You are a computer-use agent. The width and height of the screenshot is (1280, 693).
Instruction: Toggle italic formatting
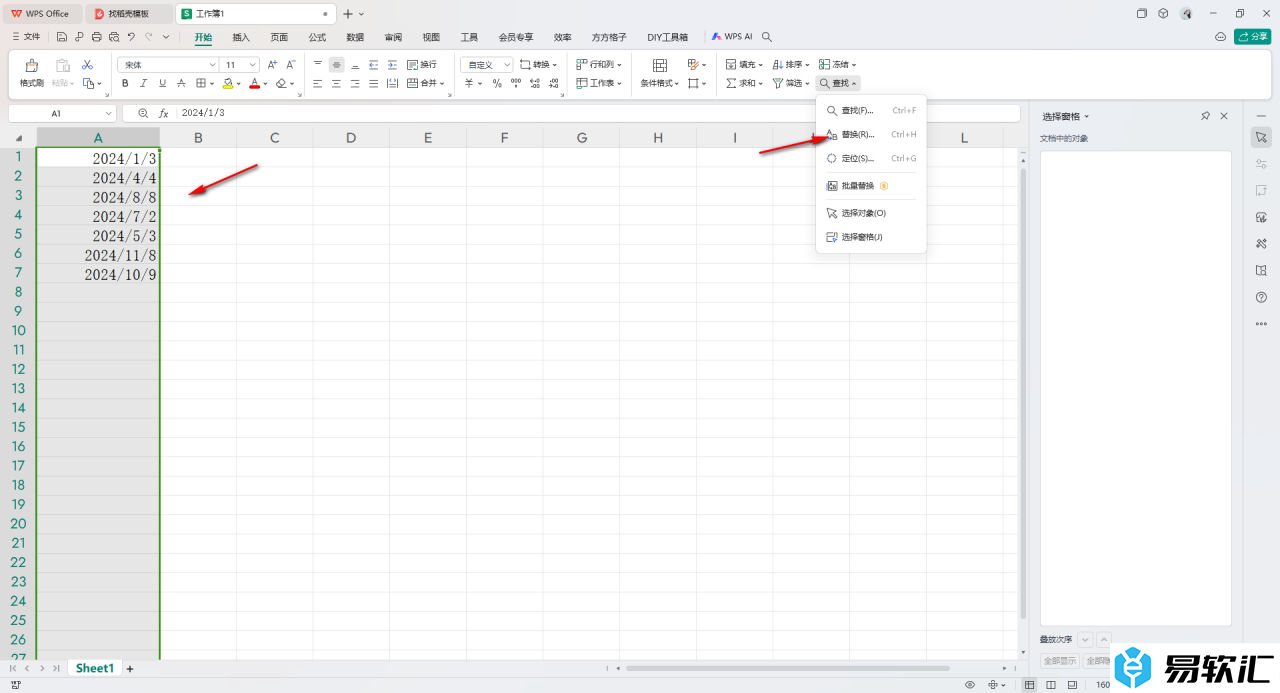click(143, 84)
